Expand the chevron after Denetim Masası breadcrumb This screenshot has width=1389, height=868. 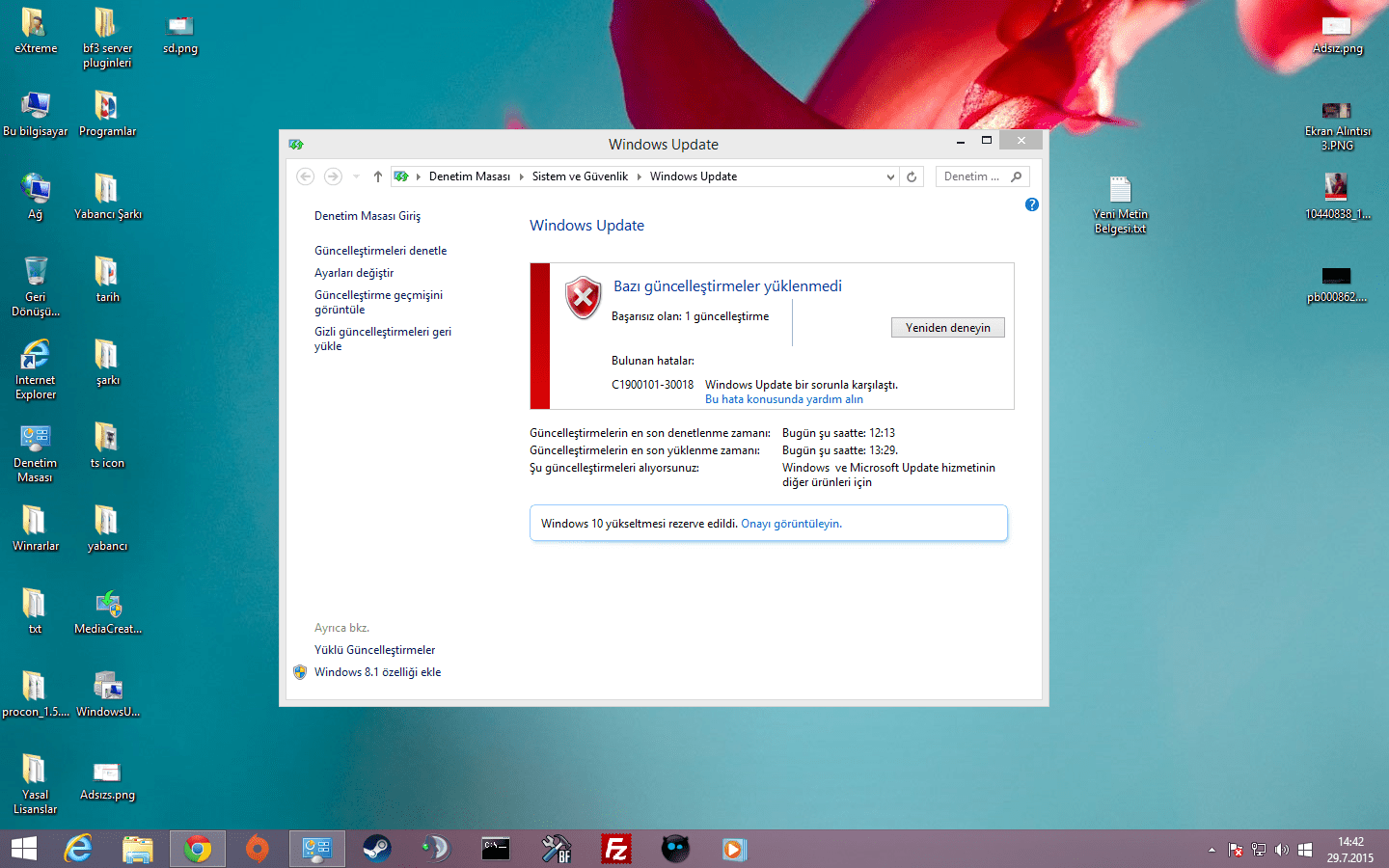pos(522,176)
